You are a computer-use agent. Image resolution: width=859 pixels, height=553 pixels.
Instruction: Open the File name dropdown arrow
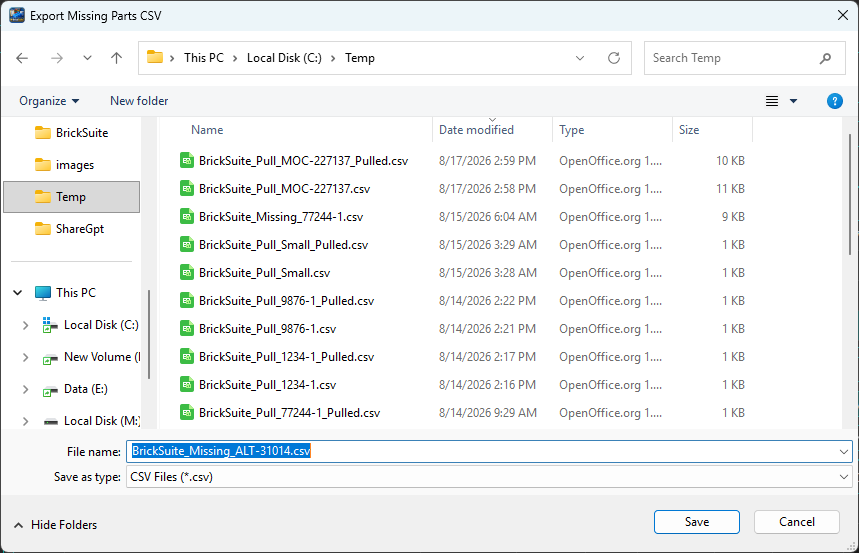click(844, 452)
